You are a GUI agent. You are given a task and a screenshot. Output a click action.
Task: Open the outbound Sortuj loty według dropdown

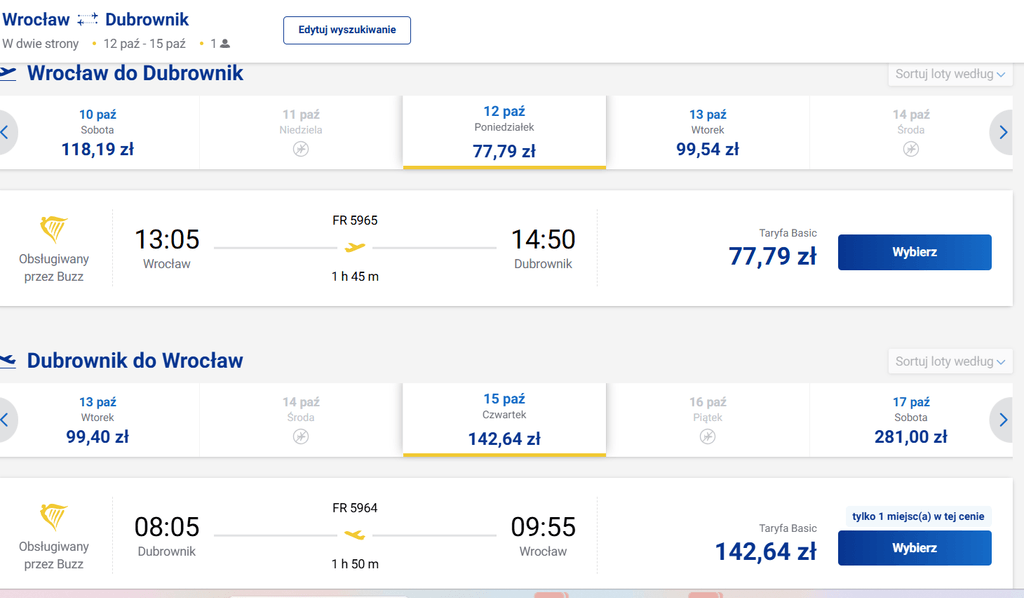tap(950, 74)
